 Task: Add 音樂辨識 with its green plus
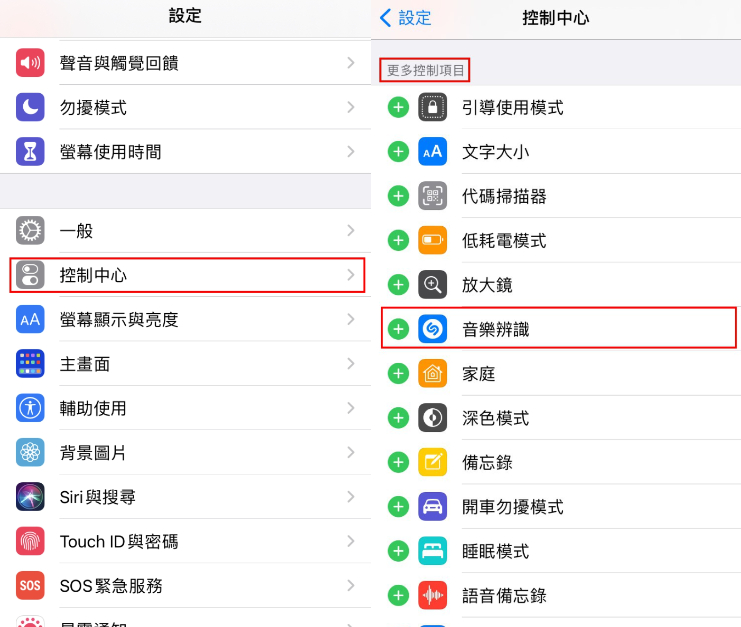(x=398, y=329)
